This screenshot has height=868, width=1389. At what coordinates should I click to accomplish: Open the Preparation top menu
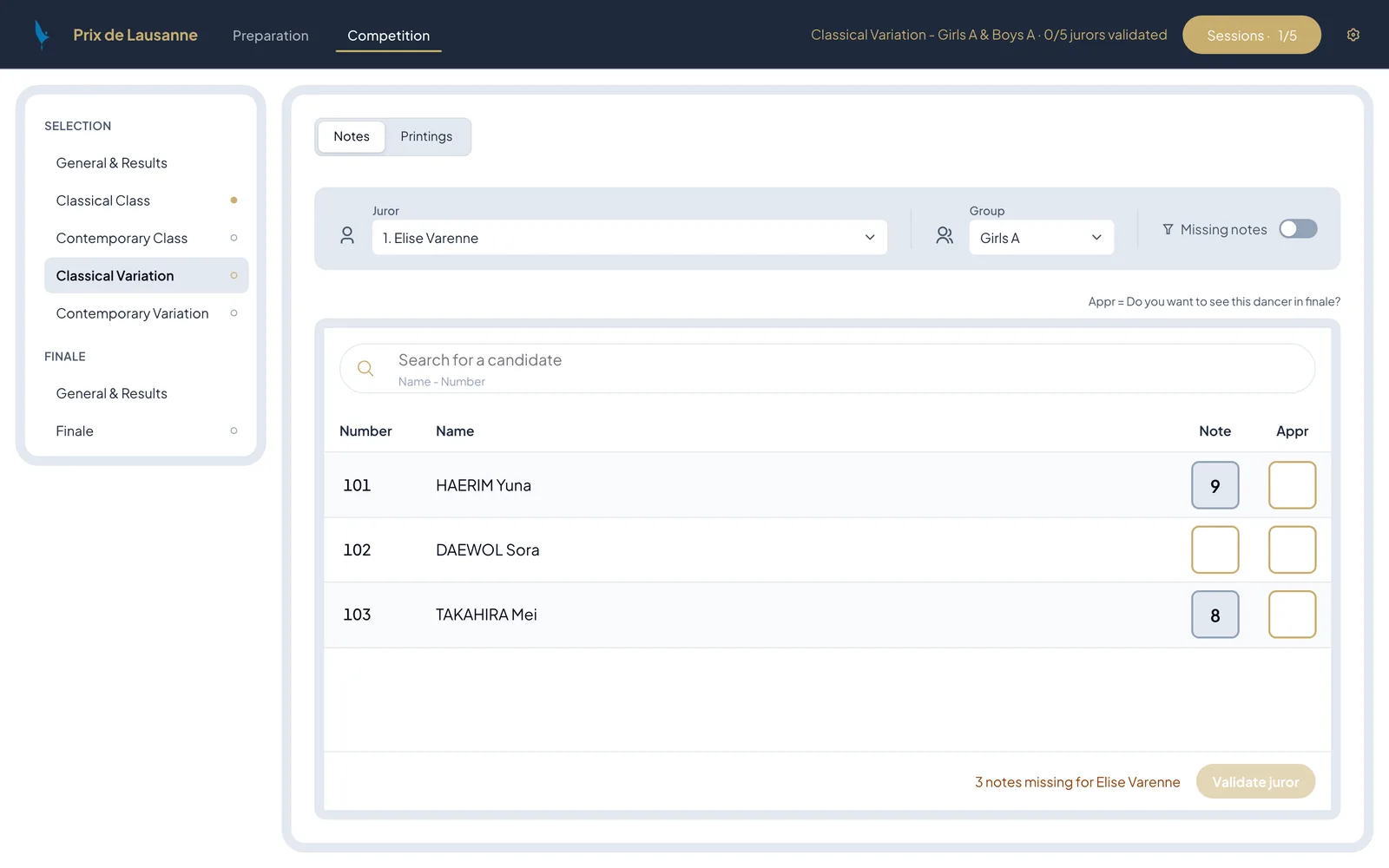pos(270,36)
